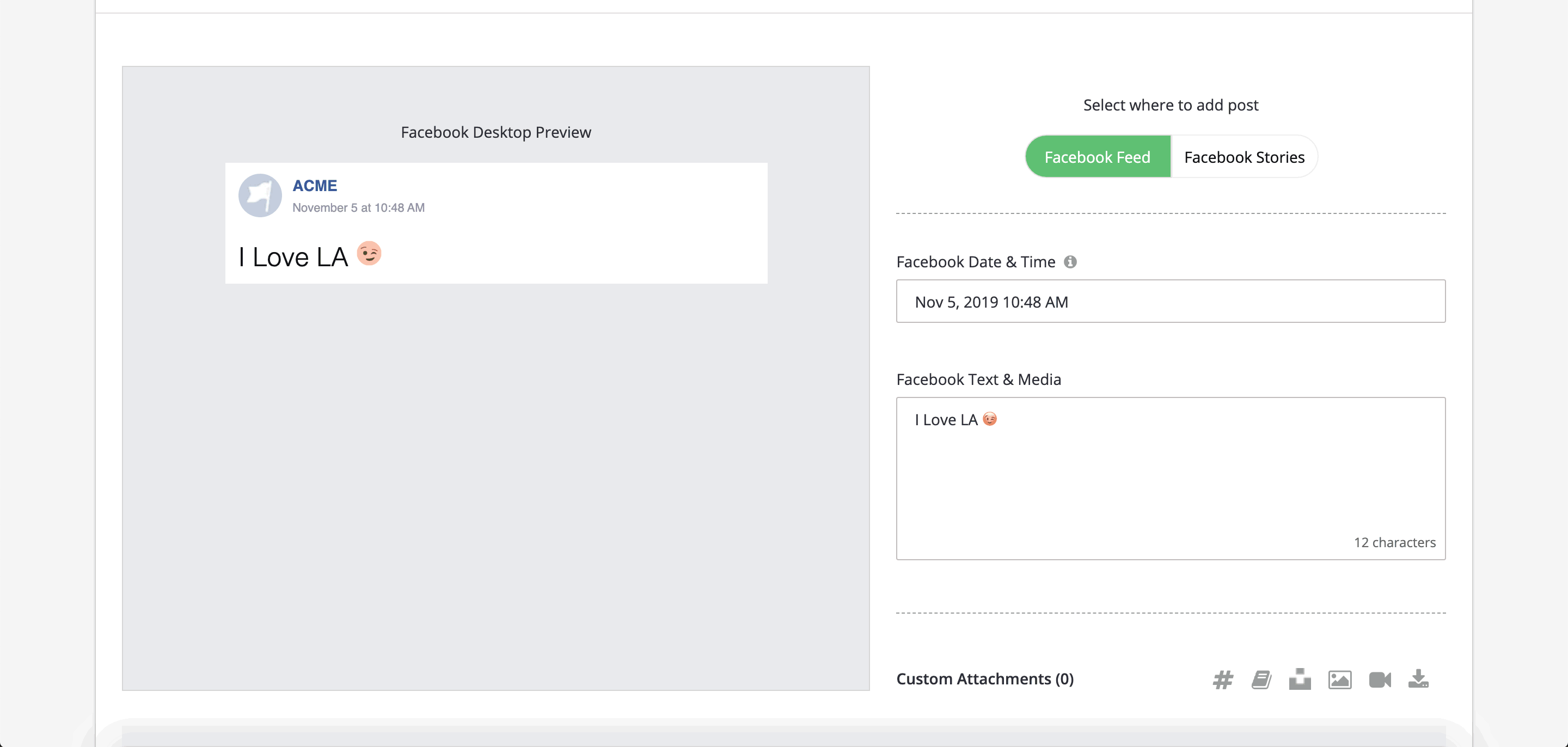
Task: Attach an image to the post
Action: (x=1340, y=679)
